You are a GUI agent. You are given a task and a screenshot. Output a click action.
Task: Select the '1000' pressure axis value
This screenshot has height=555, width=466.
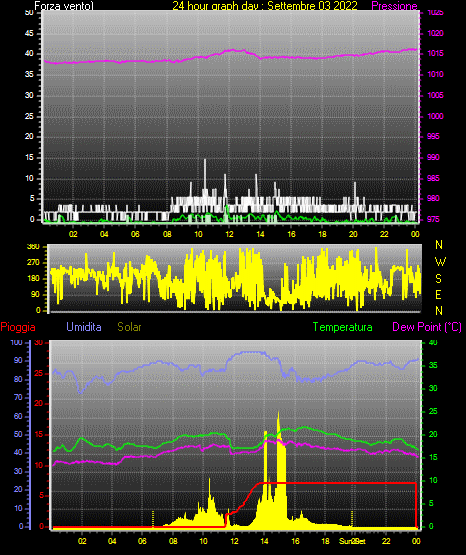[435, 116]
